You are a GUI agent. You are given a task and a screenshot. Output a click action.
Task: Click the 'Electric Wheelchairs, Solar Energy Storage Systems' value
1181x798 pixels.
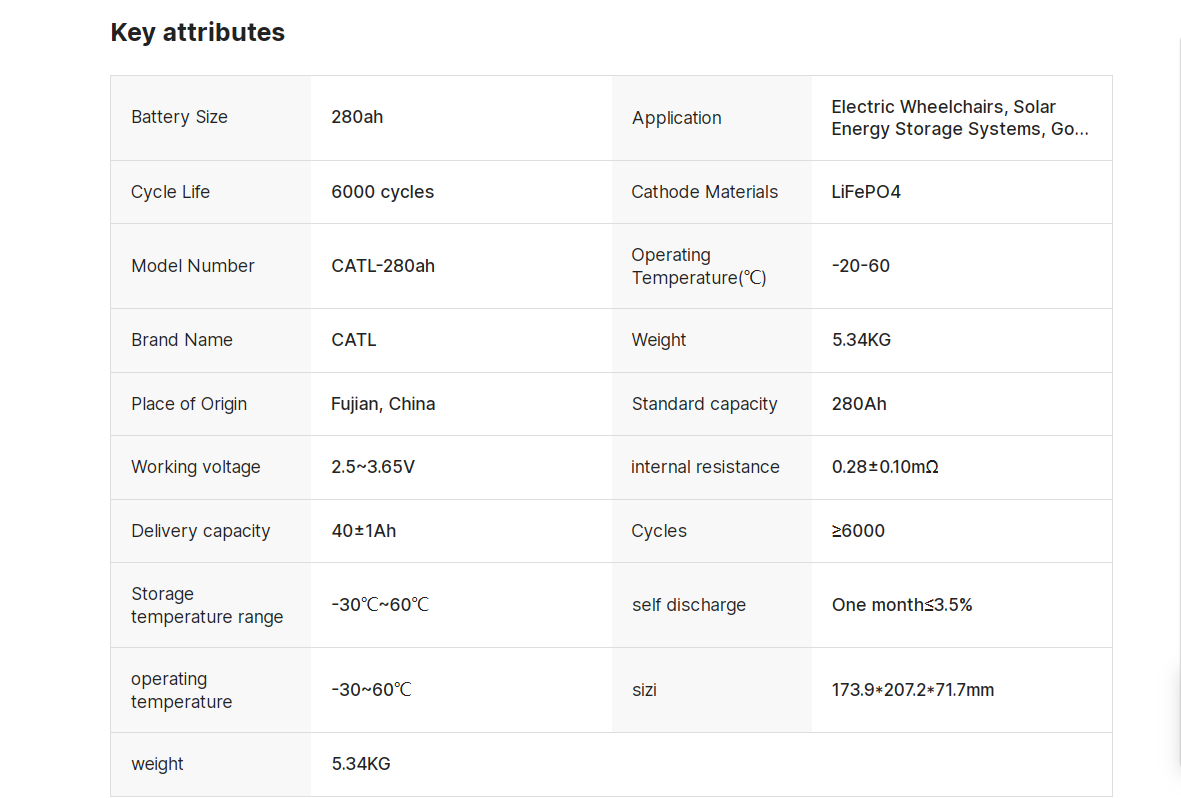(960, 118)
